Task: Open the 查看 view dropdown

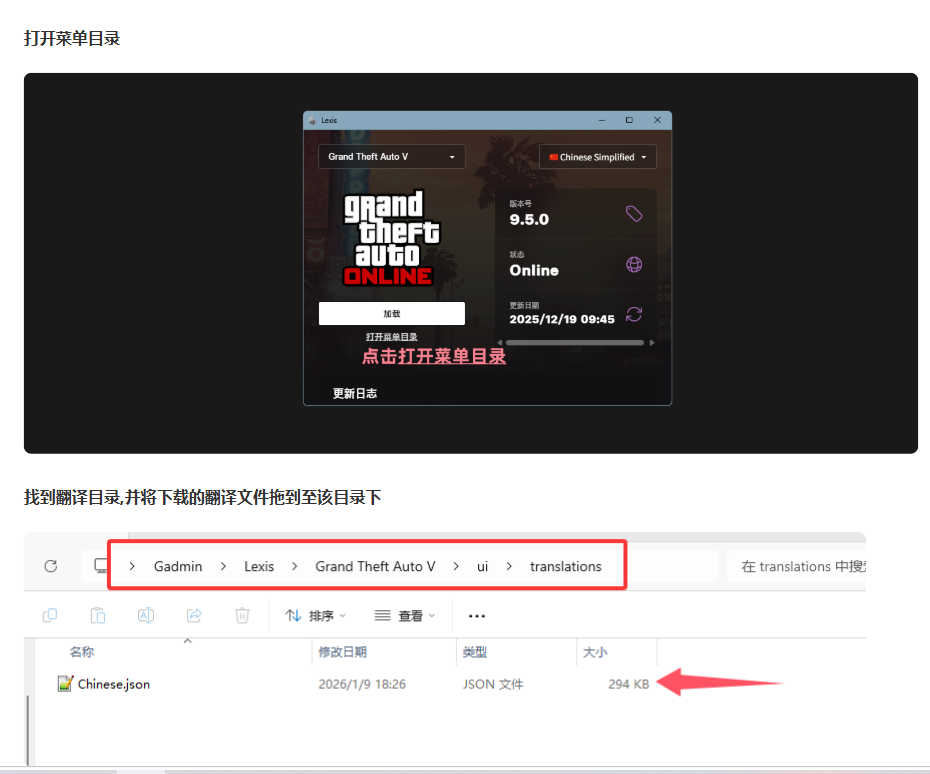Action: pos(405,616)
